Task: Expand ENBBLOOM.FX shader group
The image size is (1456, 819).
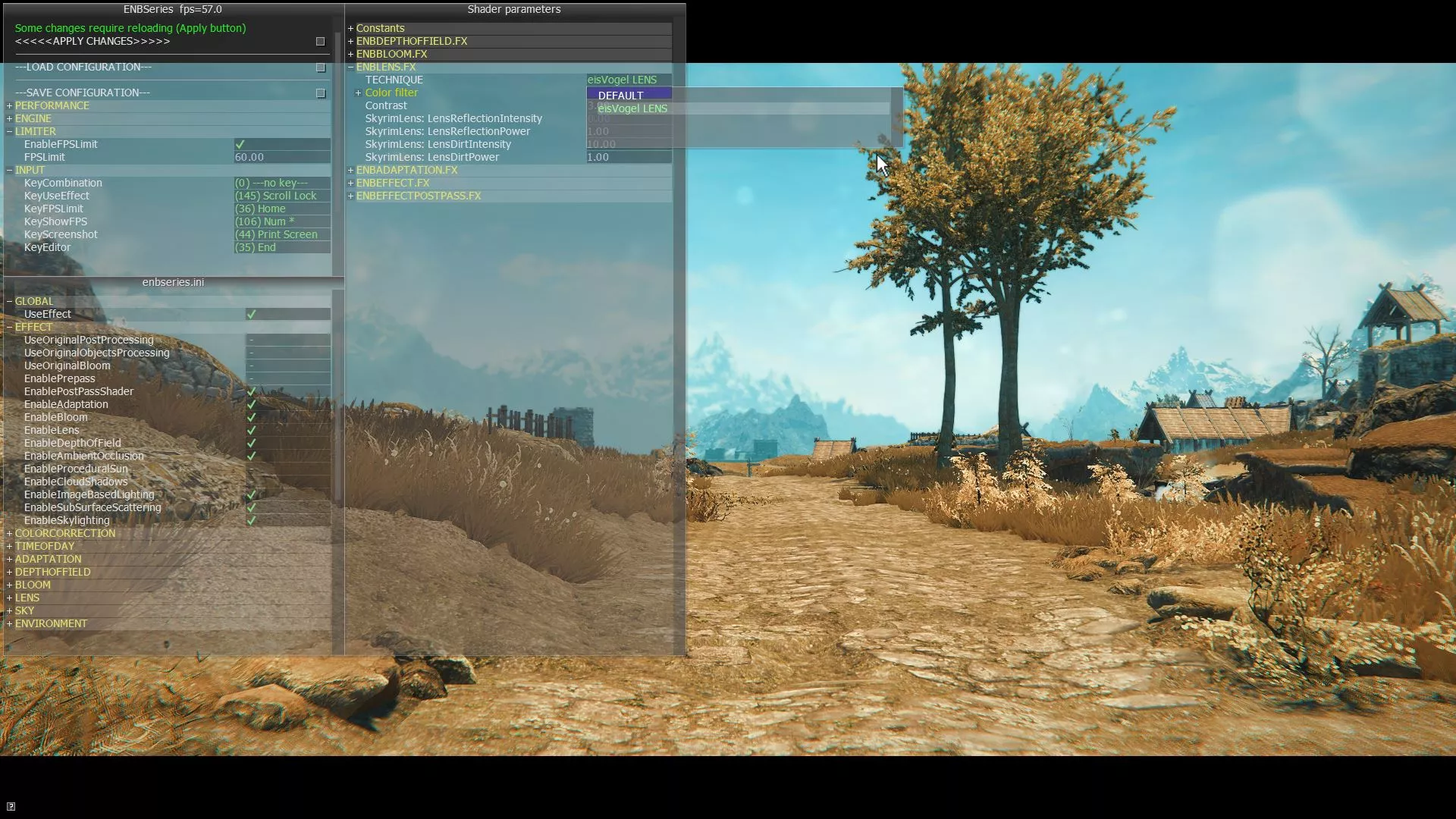Action: [x=350, y=55]
